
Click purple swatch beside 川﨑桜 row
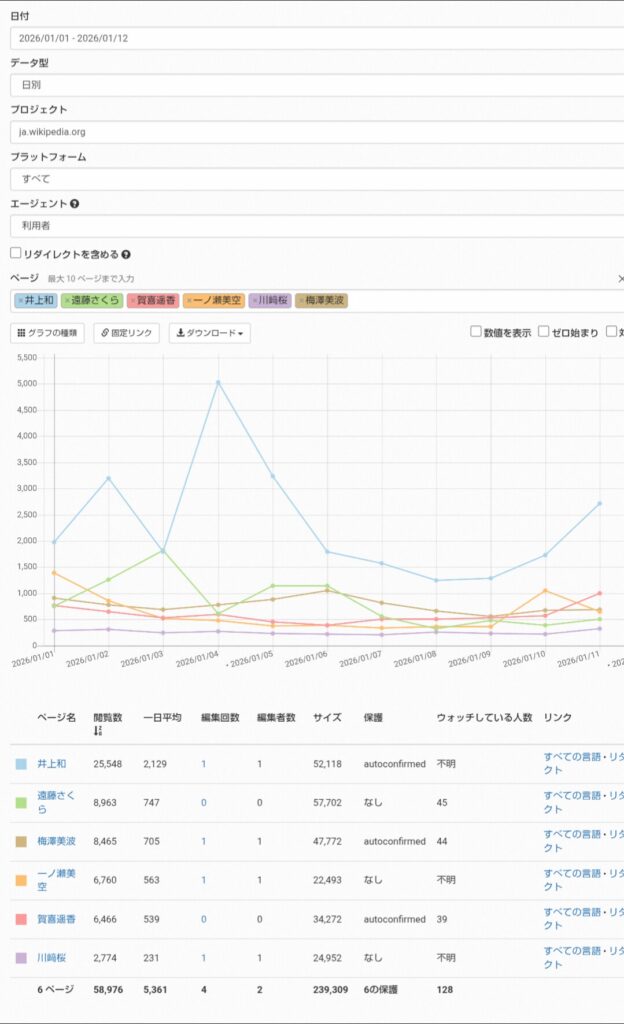[x=21, y=958]
